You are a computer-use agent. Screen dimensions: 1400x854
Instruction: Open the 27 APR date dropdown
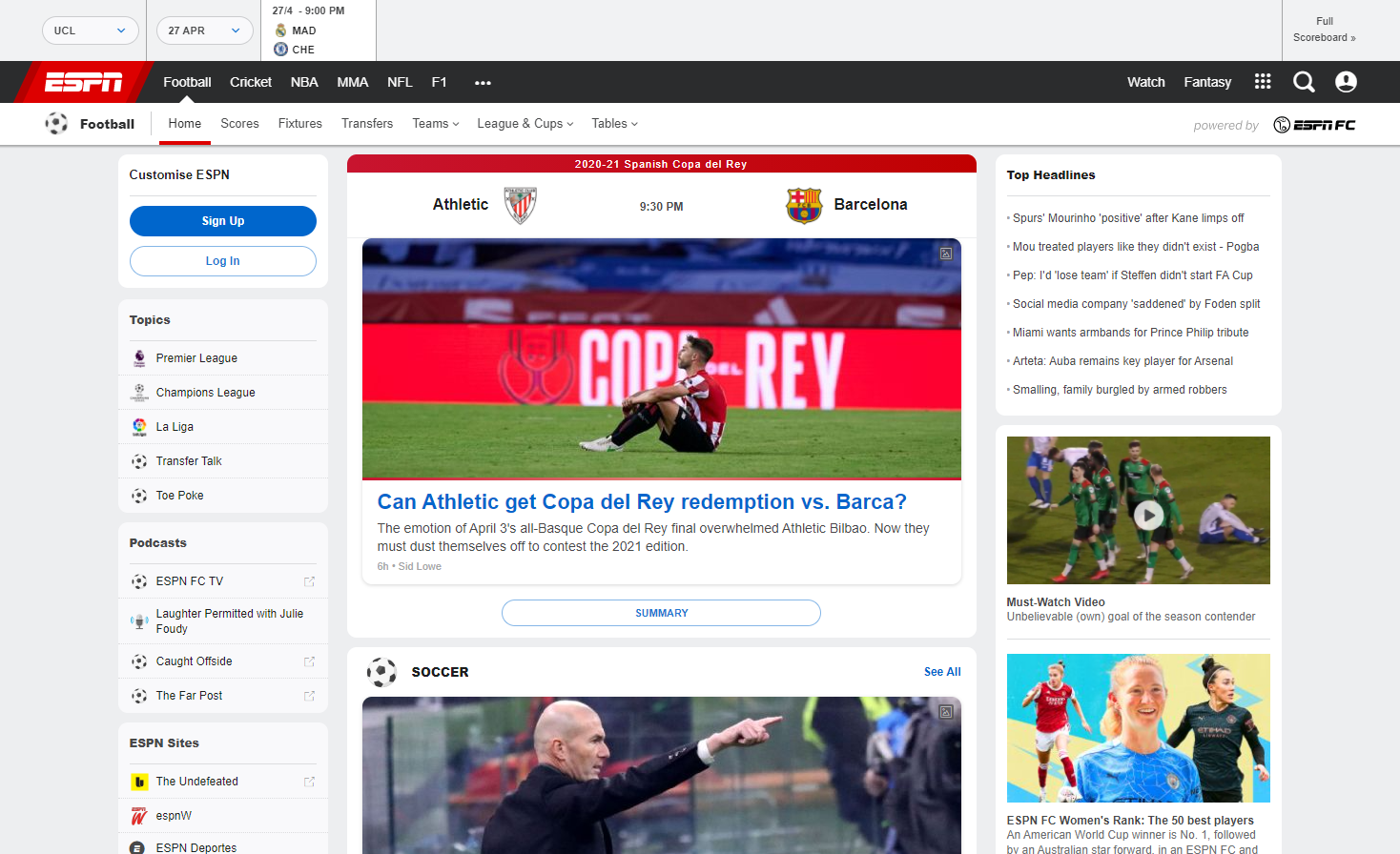pyautogui.click(x=205, y=30)
